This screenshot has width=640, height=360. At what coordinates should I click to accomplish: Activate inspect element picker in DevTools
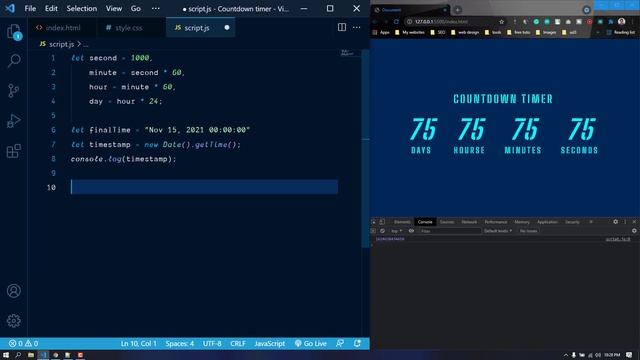pos(374,222)
